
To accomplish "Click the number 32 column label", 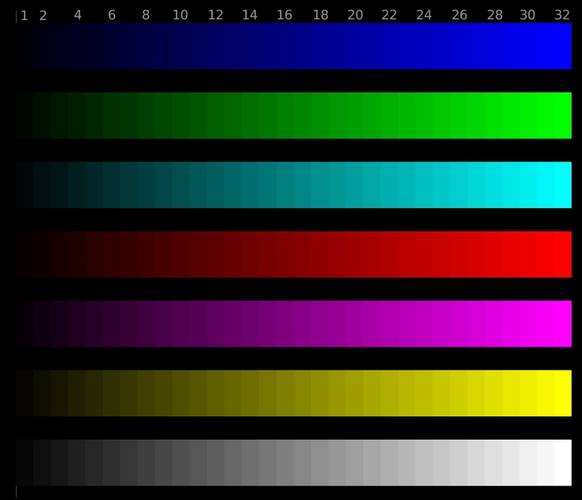I will (562, 15).
